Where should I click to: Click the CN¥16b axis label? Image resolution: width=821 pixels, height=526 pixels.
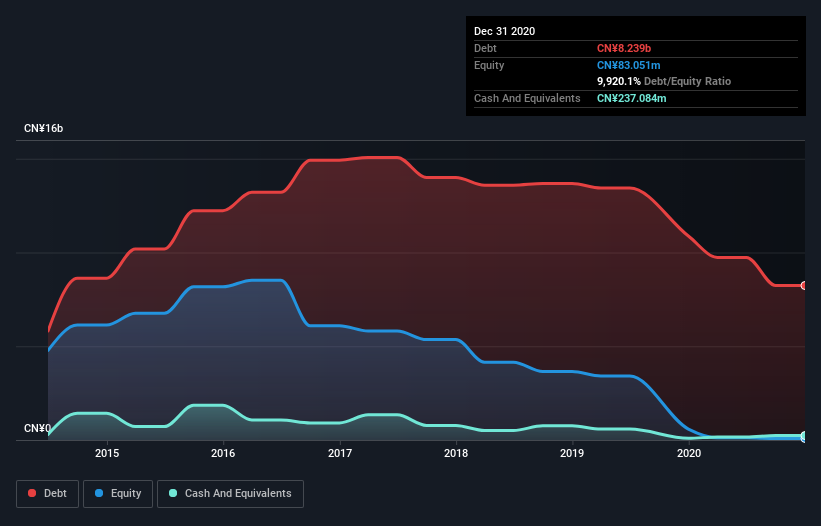click(x=43, y=128)
